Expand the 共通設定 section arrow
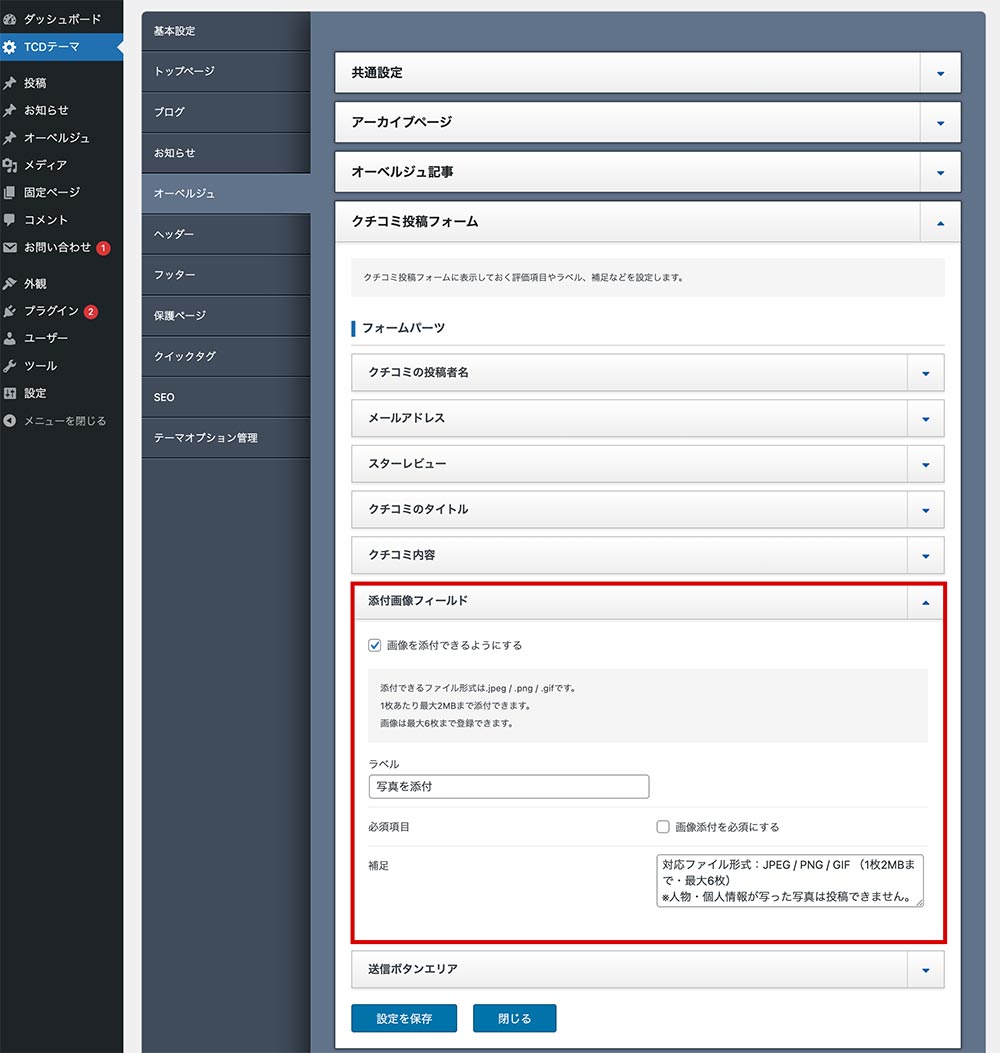This screenshot has width=1000, height=1053. click(940, 73)
